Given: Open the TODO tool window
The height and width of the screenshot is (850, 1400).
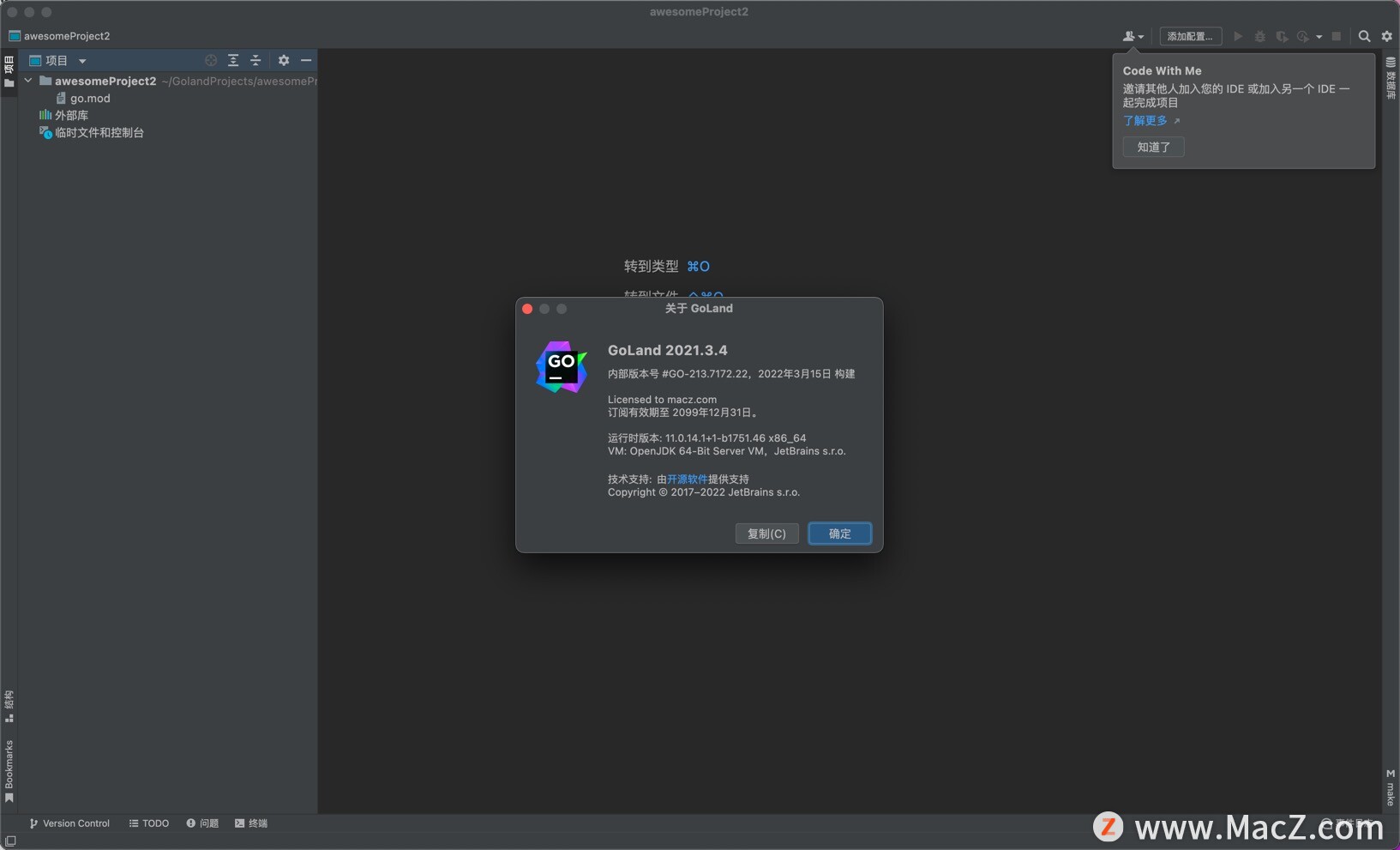Looking at the screenshot, I should tap(148, 823).
